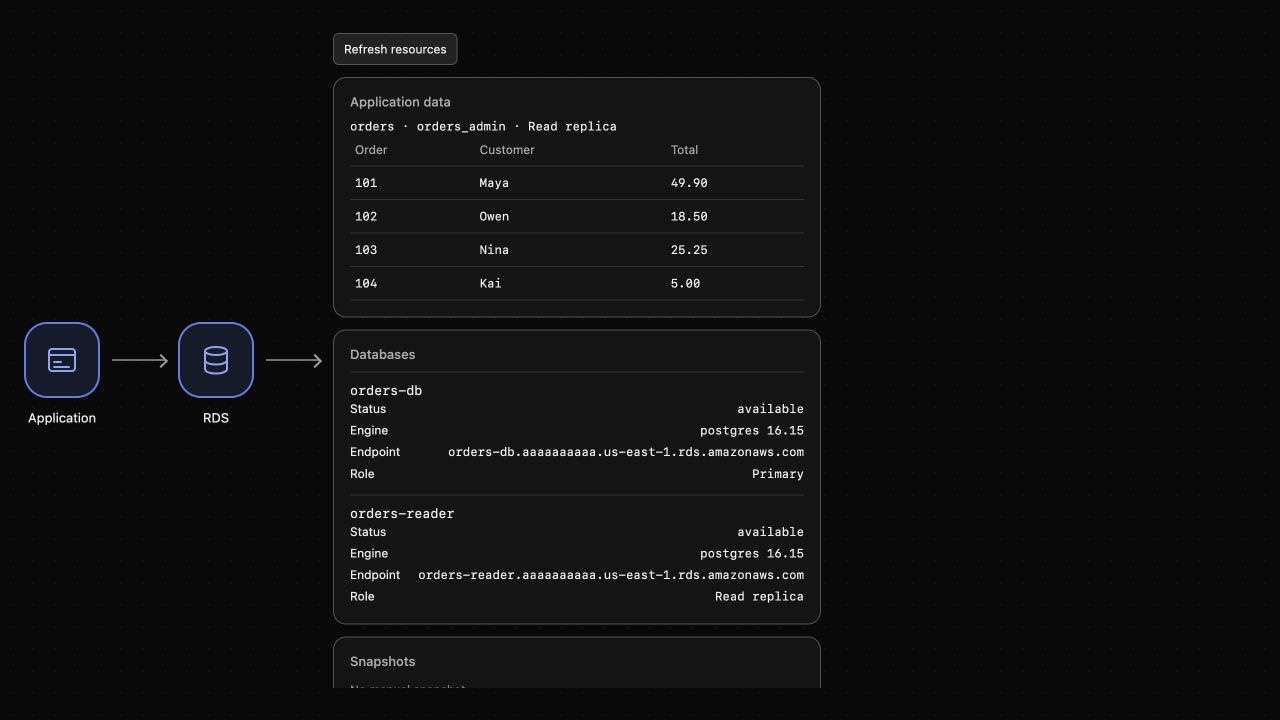
Task: Select the total value 49.90
Action: tap(689, 183)
